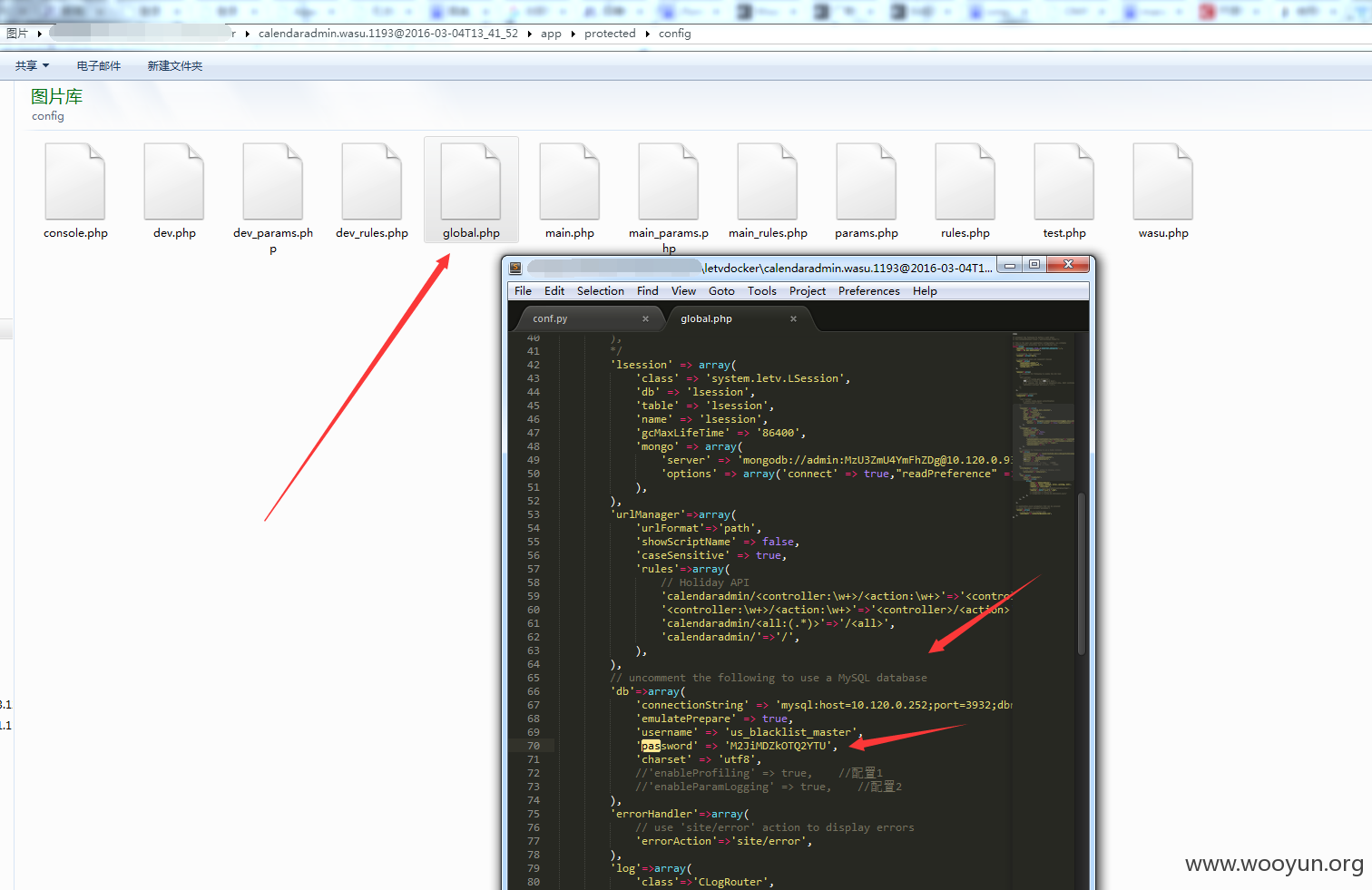The width and height of the screenshot is (1372, 890).
Task: Click the 图片库 library heading
Action: point(56,97)
